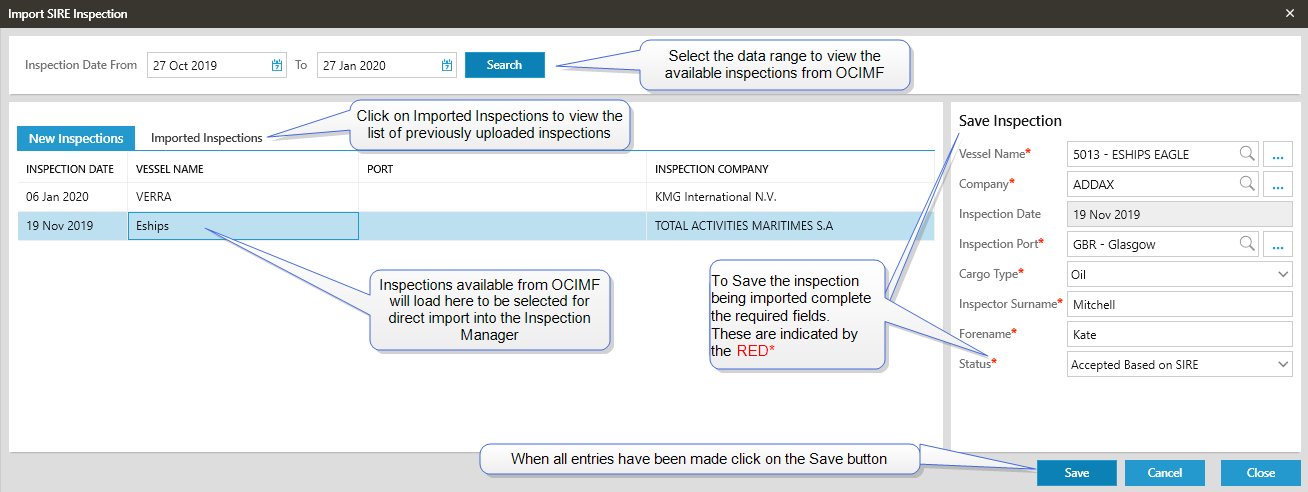Viewport: 1308px width, 492px height.
Task: Click magnifier icon in Vessel Name field
Action: pos(1247,154)
